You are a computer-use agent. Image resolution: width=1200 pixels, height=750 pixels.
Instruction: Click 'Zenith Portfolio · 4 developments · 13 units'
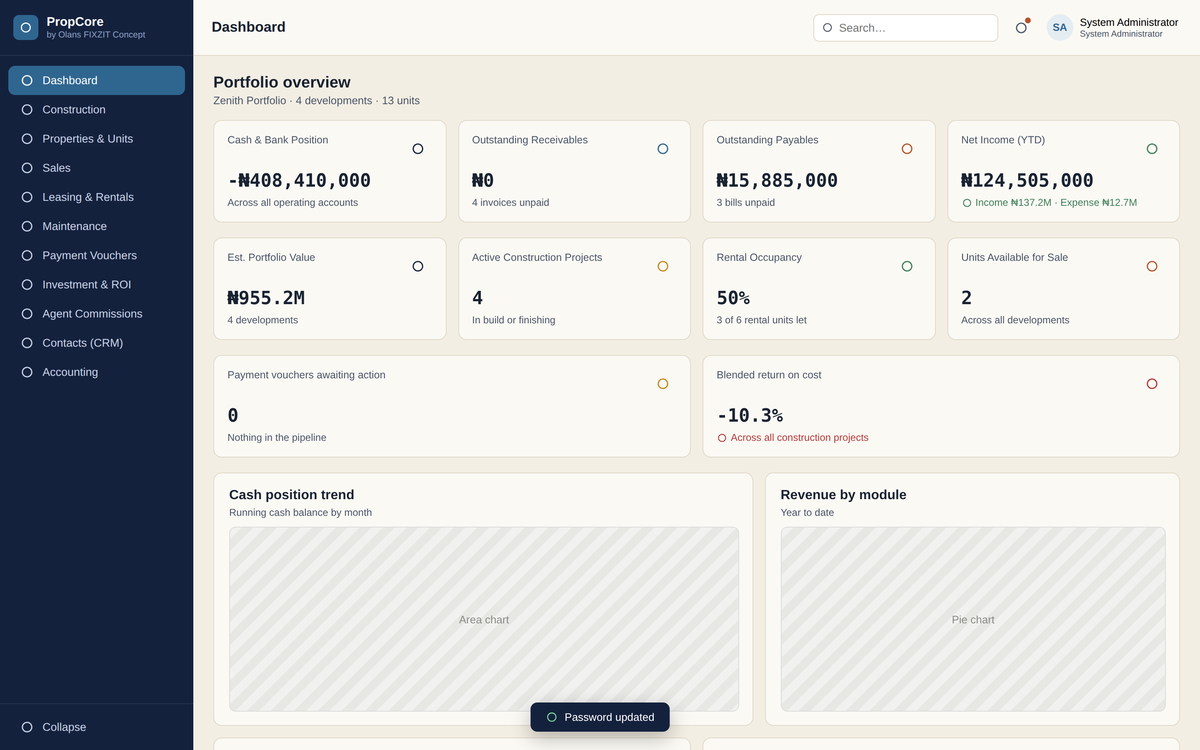pos(317,101)
